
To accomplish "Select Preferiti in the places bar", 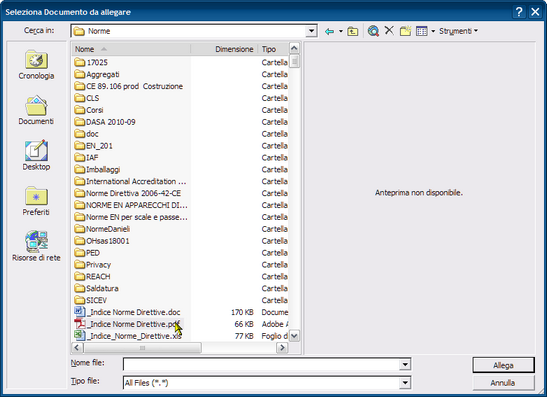I will (x=36, y=201).
